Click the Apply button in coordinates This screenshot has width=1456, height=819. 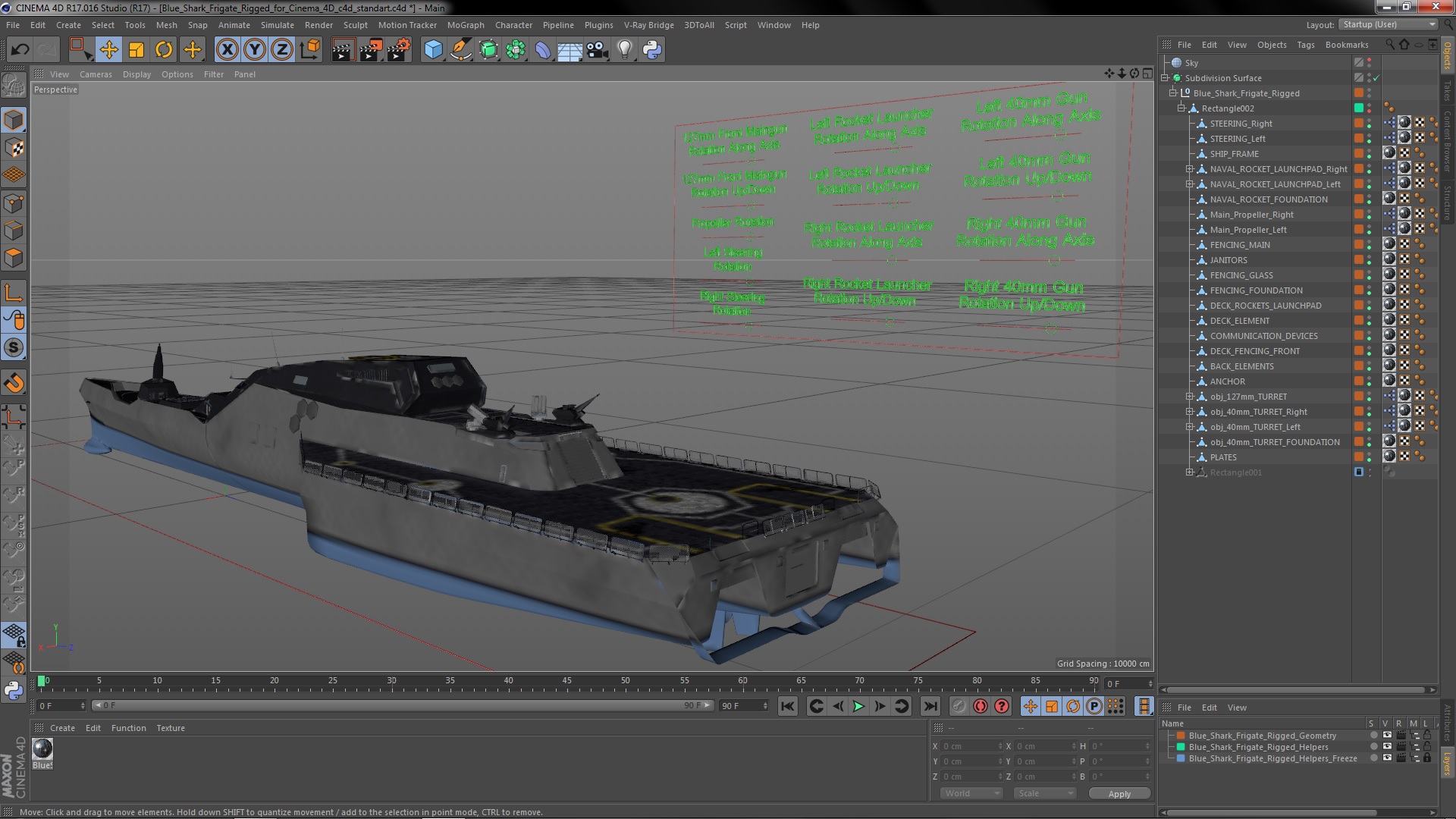click(x=1119, y=793)
